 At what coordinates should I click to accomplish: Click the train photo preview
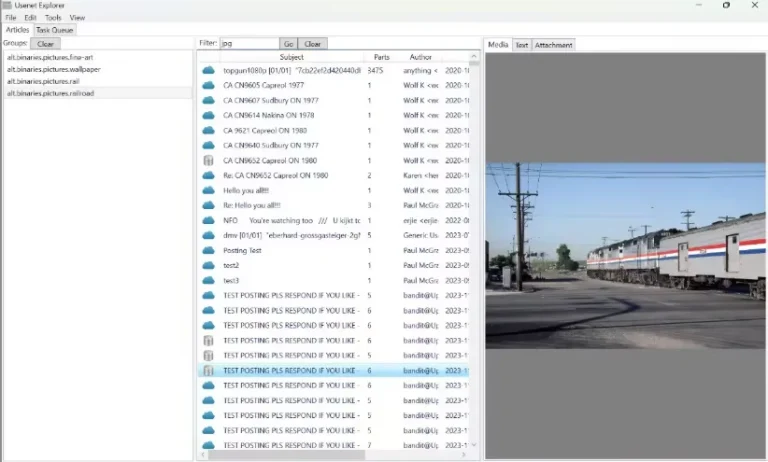[x=625, y=255]
